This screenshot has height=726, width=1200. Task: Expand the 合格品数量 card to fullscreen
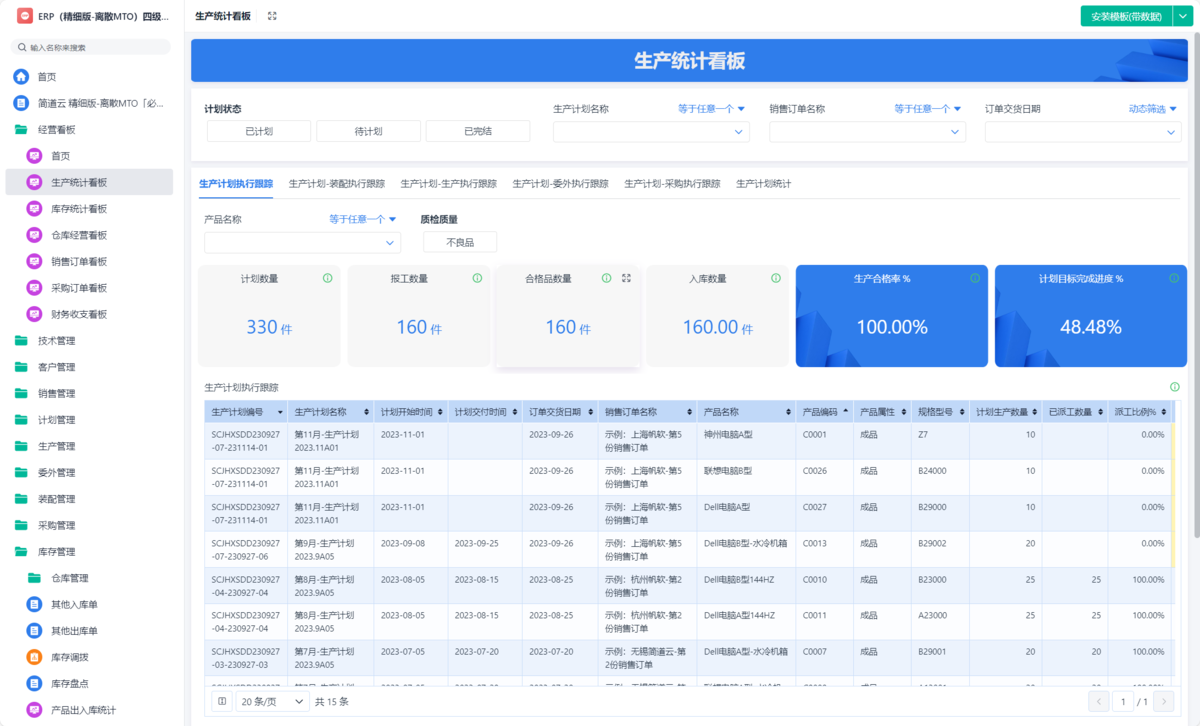[x=627, y=279]
